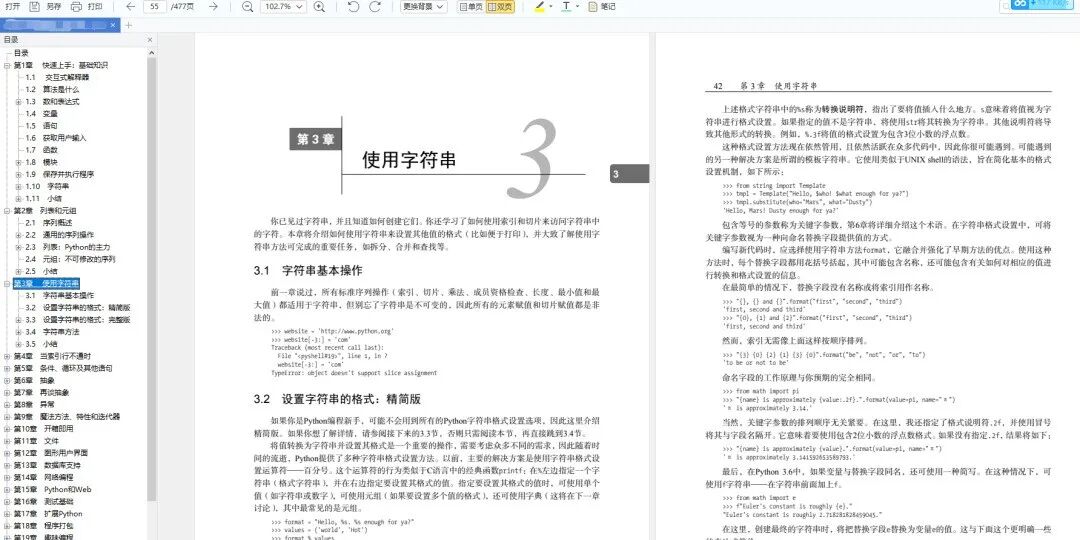Viewport: 1080px width, 540px height.
Task: Click the outline scrollbar up arrow
Action: pyautogui.click(x=152, y=52)
